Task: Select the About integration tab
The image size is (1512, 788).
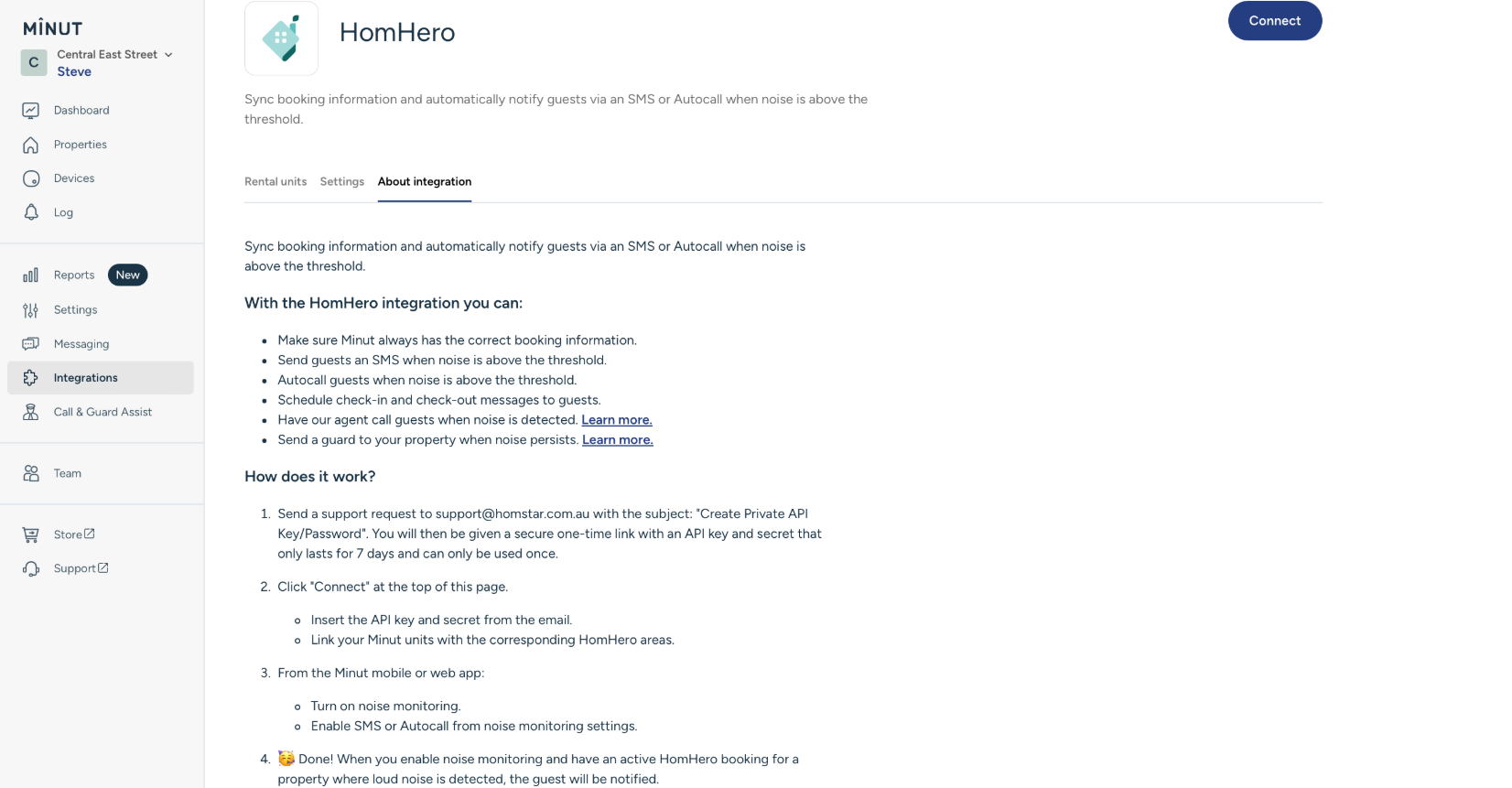Action: tap(425, 182)
